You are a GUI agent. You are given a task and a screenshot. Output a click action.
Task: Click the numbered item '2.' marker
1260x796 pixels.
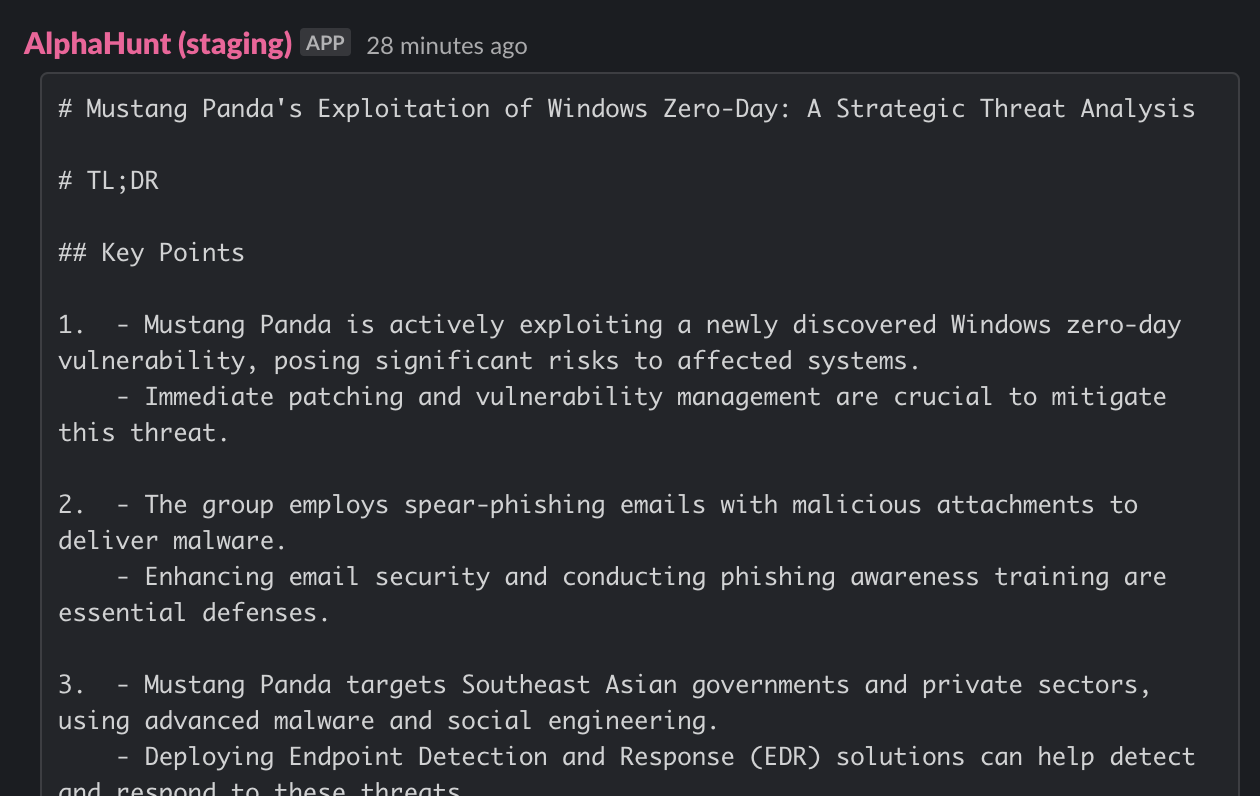pos(73,505)
